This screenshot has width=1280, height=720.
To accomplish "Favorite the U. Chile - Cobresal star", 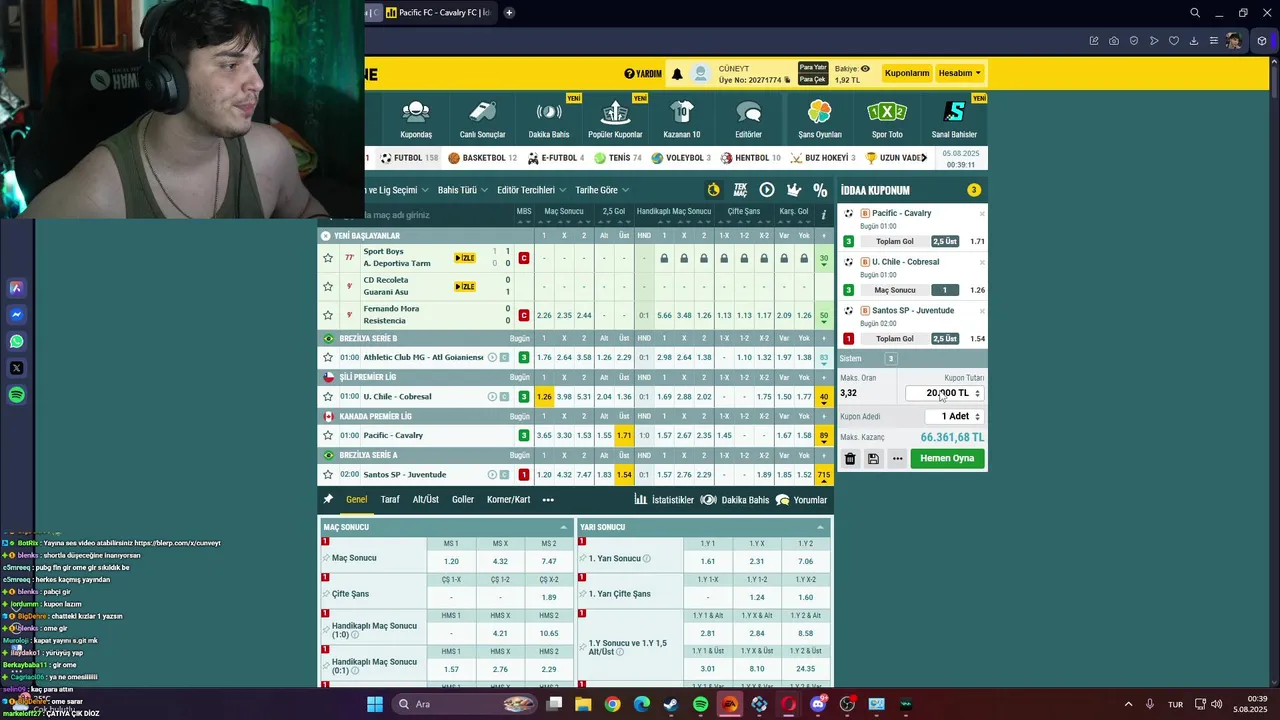I will [328, 397].
